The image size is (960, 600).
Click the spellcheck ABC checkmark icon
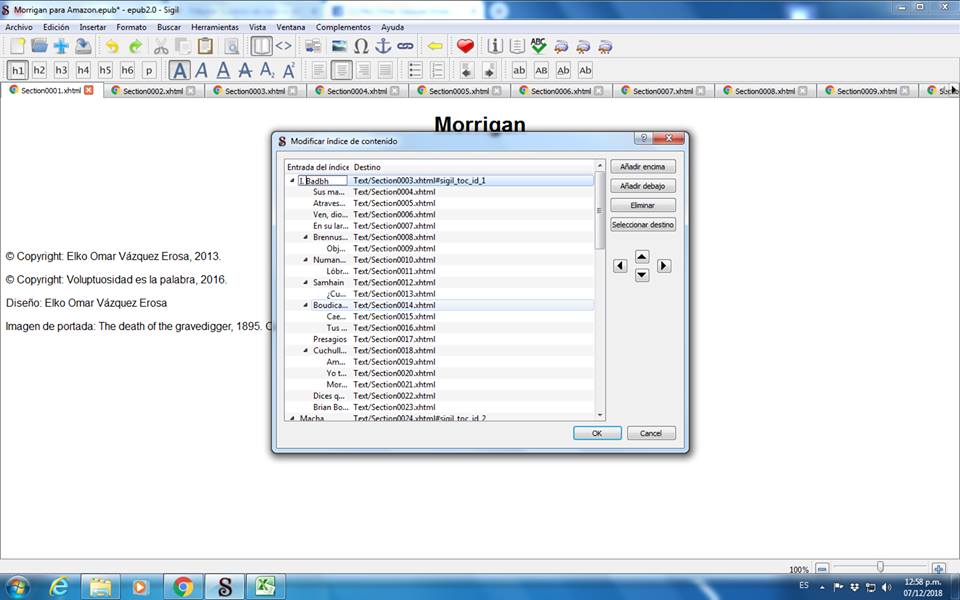click(539, 46)
